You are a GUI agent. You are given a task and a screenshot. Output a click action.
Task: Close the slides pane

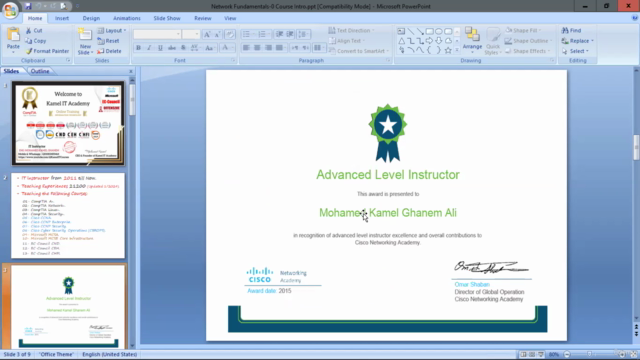tap(131, 71)
